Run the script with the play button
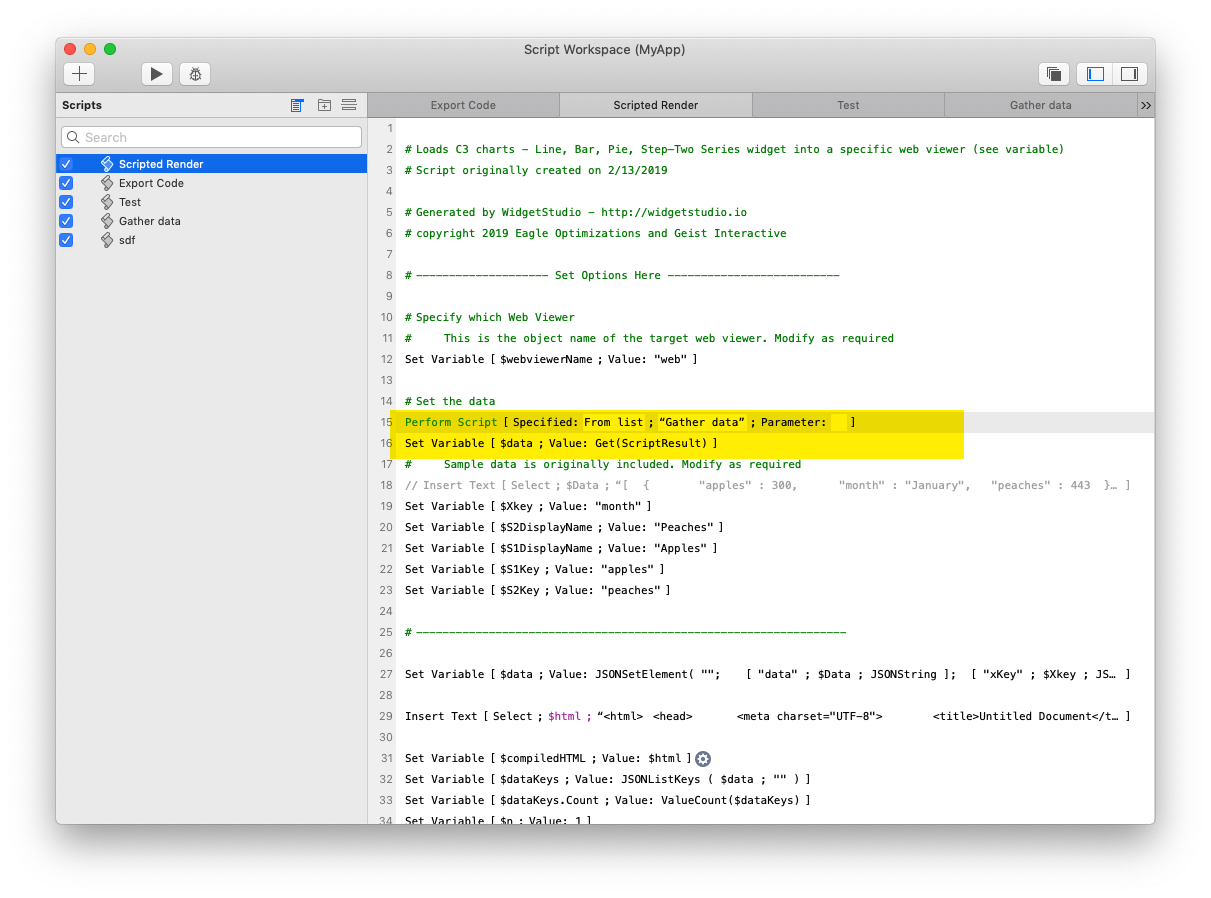The height and width of the screenshot is (898, 1211). click(156, 73)
